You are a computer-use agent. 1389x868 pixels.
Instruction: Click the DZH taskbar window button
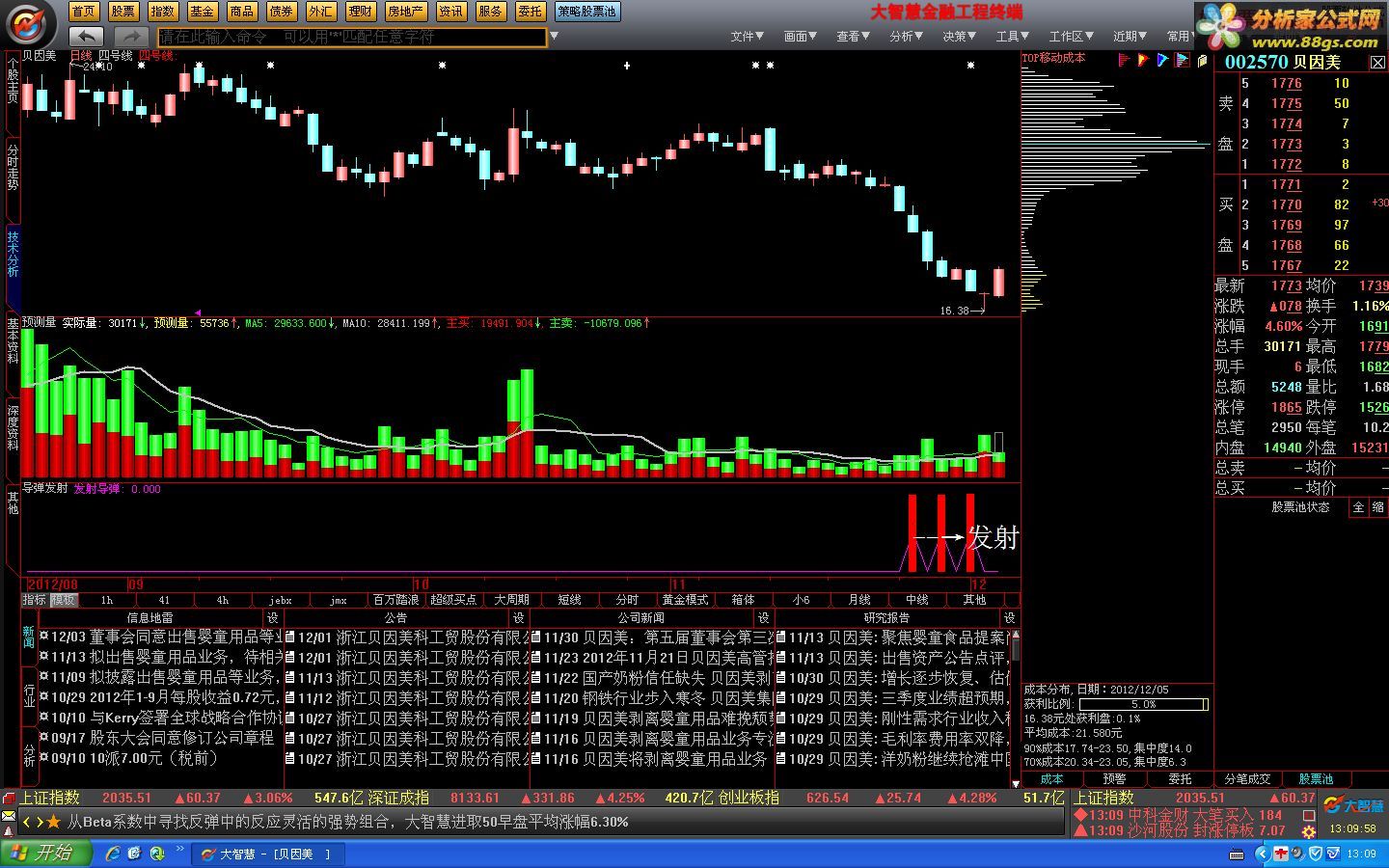(268, 854)
